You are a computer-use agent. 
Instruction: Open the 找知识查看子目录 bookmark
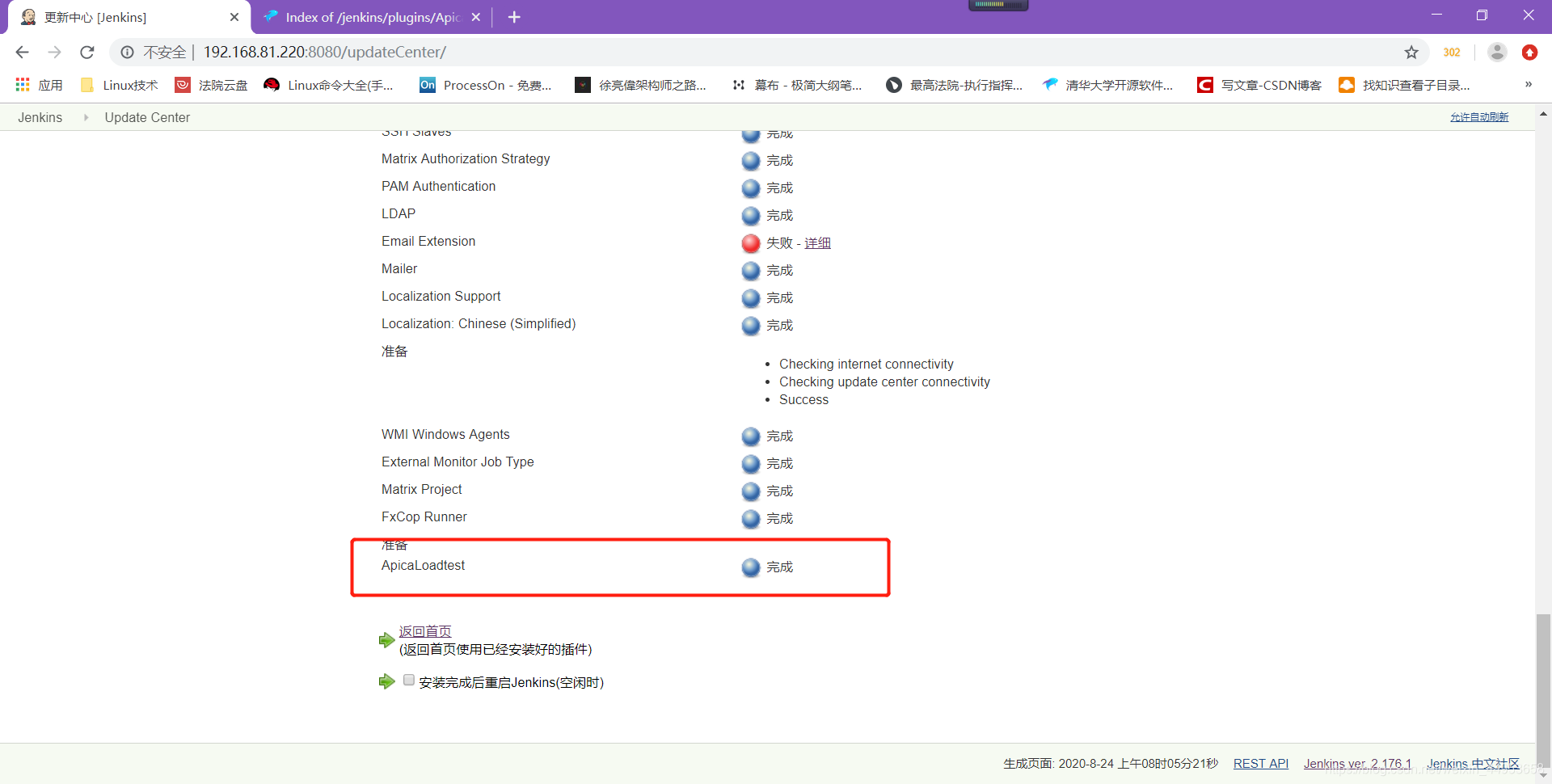[x=1404, y=85]
